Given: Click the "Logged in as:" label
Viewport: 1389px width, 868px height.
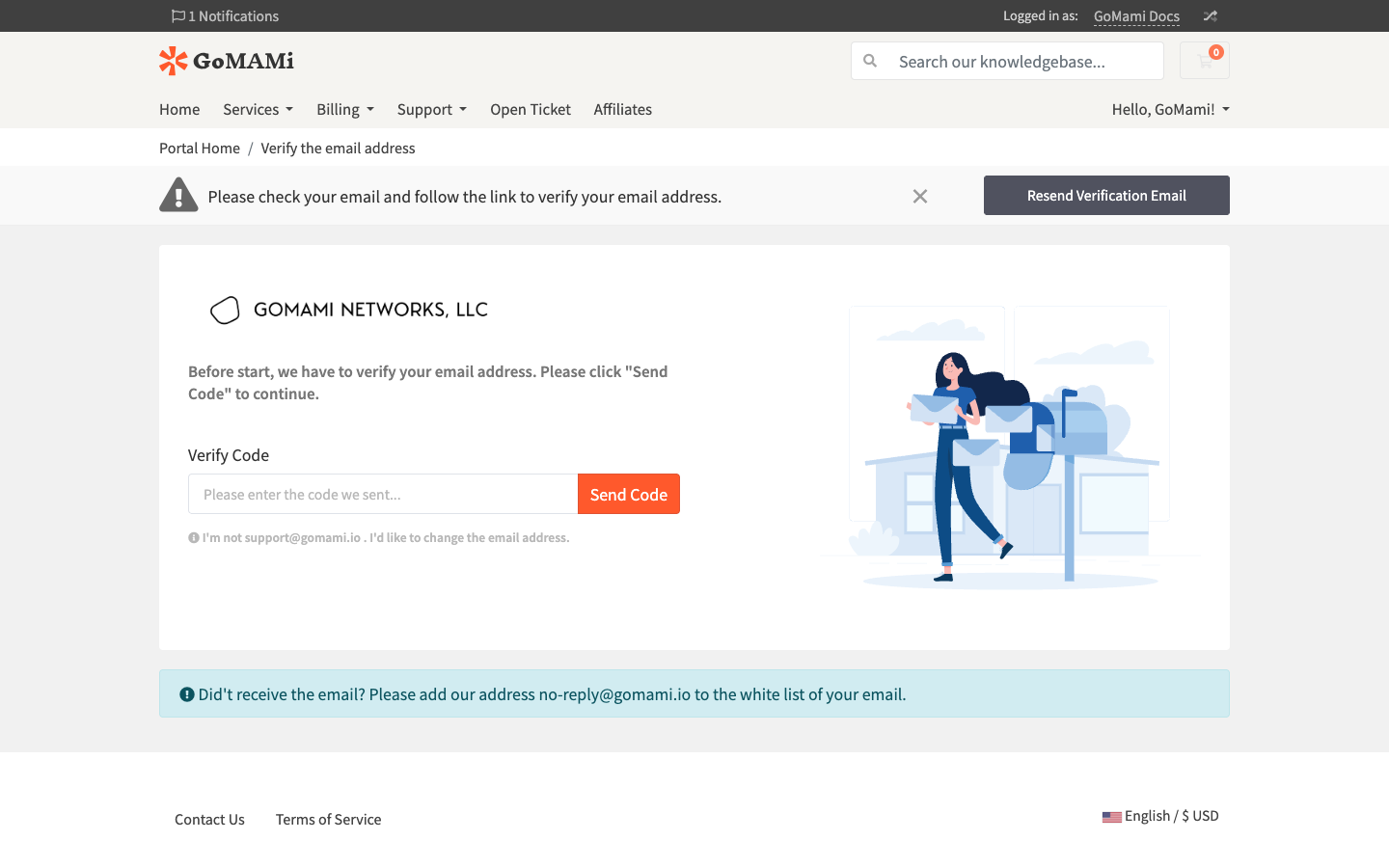Looking at the screenshot, I should pos(1041,15).
